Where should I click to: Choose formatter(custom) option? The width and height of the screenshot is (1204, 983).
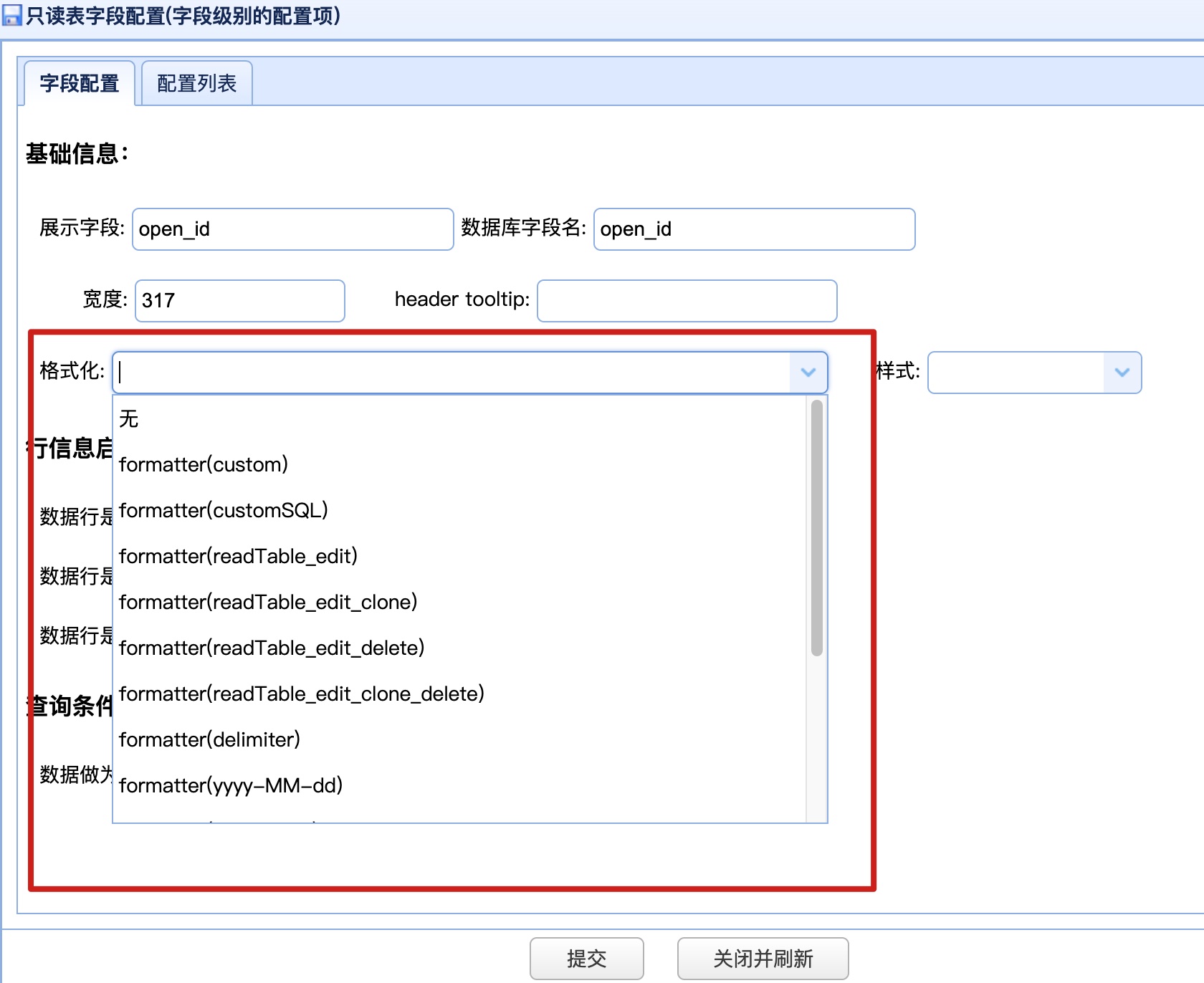click(459, 464)
